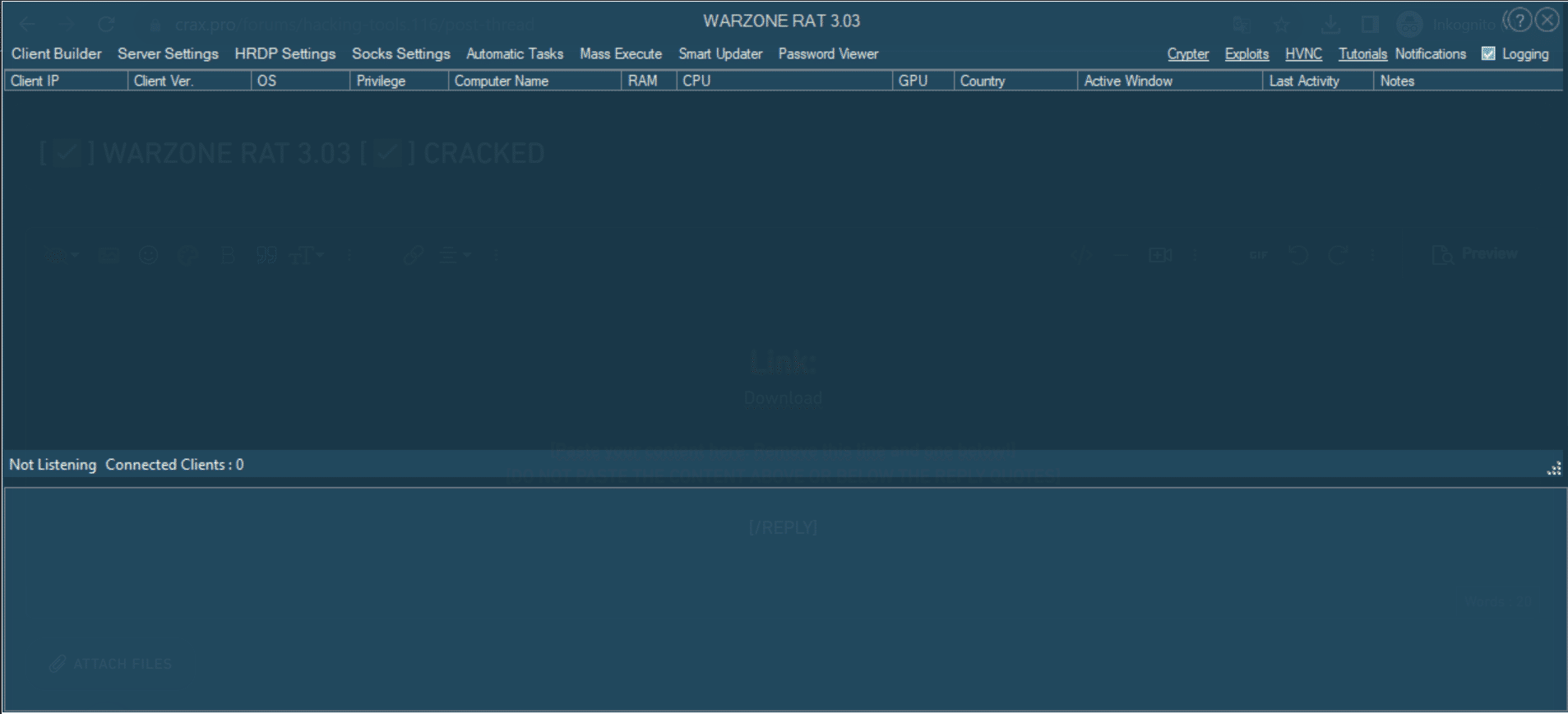Click the Notifications label
The width and height of the screenshot is (1568, 714).
(1431, 53)
